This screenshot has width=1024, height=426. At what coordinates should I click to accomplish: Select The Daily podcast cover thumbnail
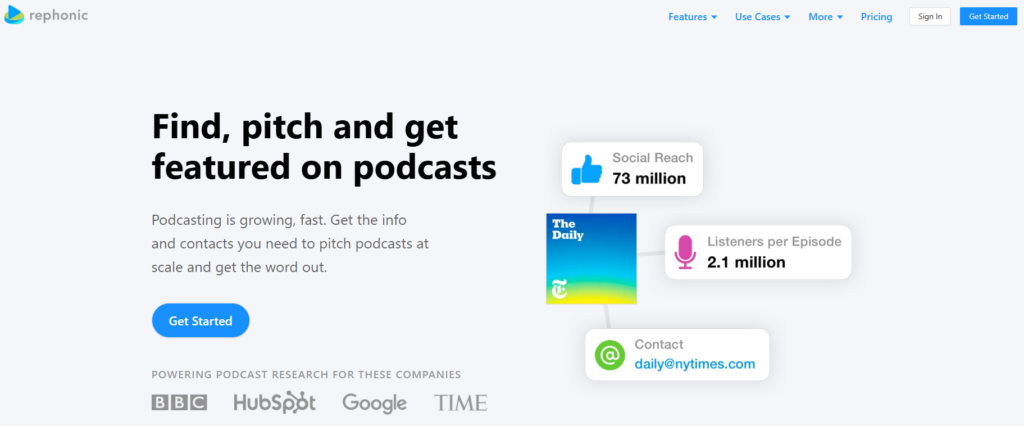(x=591, y=258)
